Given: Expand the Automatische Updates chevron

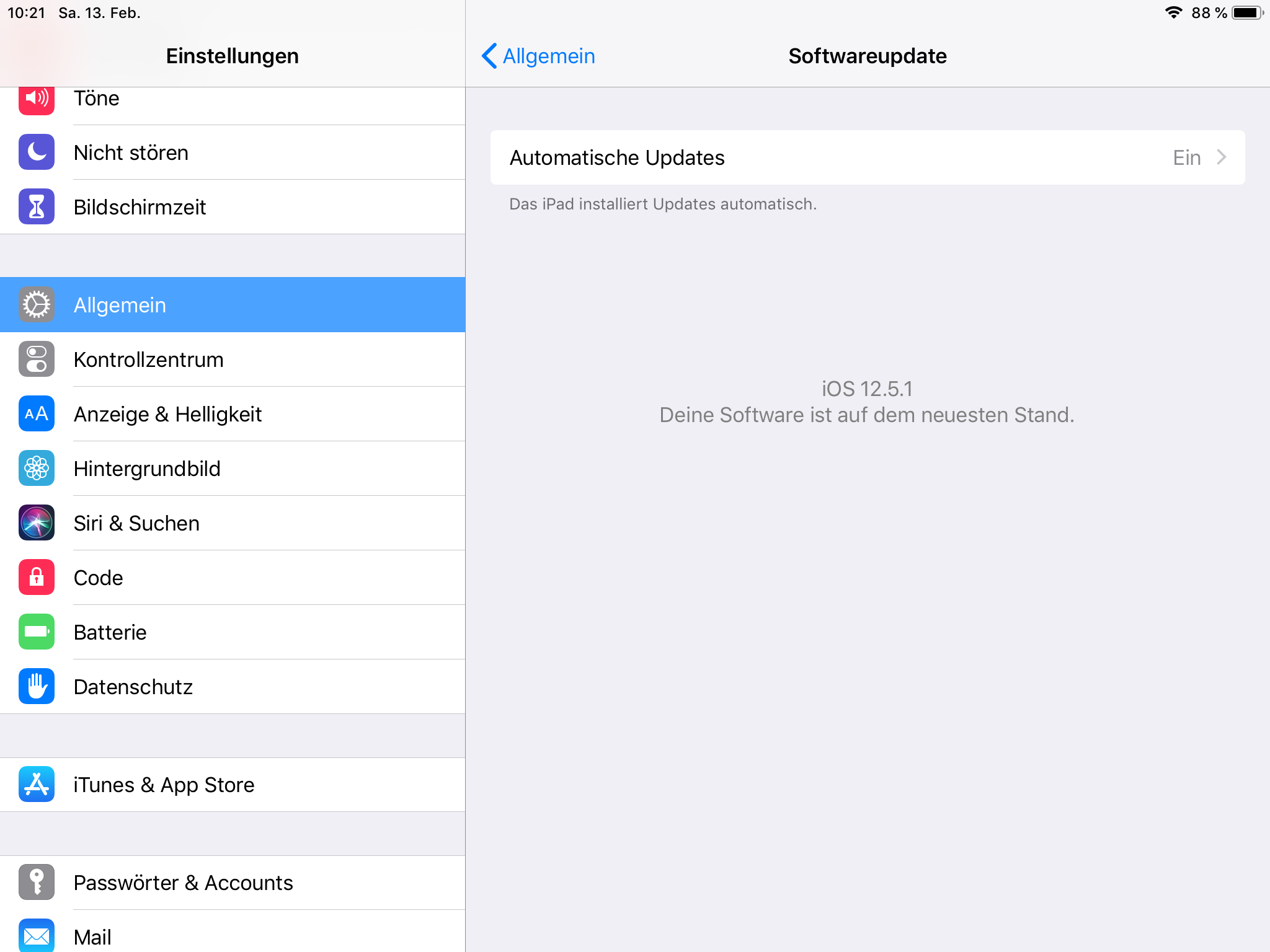Looking at the screenshot, I should [1222, 157].
